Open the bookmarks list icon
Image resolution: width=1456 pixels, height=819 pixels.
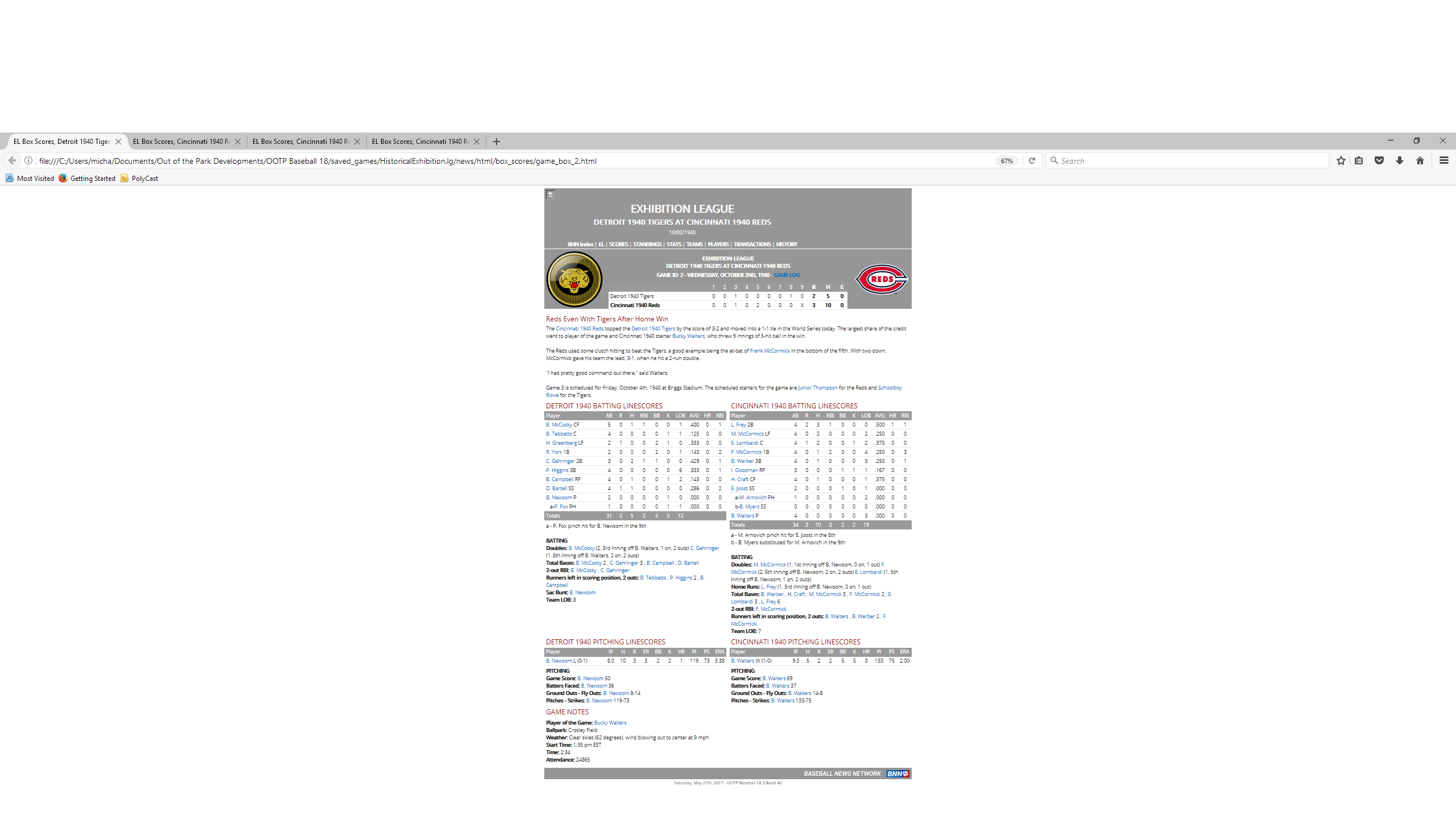(1359, 161)
